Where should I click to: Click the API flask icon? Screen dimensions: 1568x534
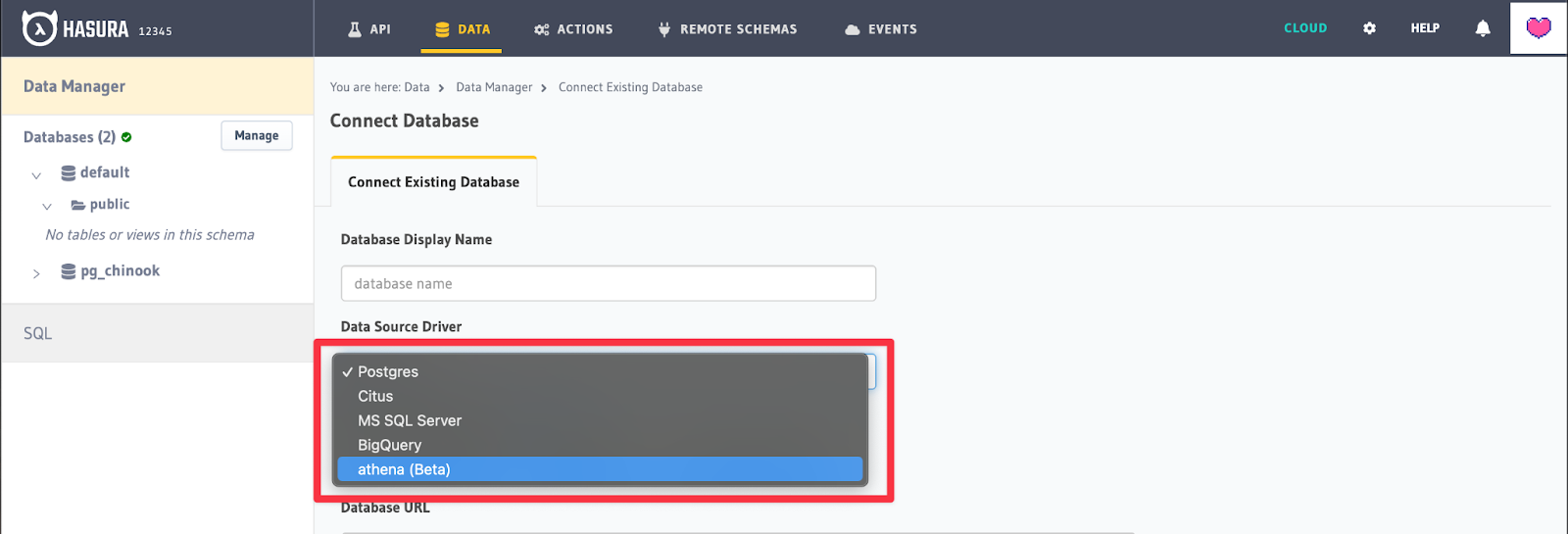click(x=355, y=29)
